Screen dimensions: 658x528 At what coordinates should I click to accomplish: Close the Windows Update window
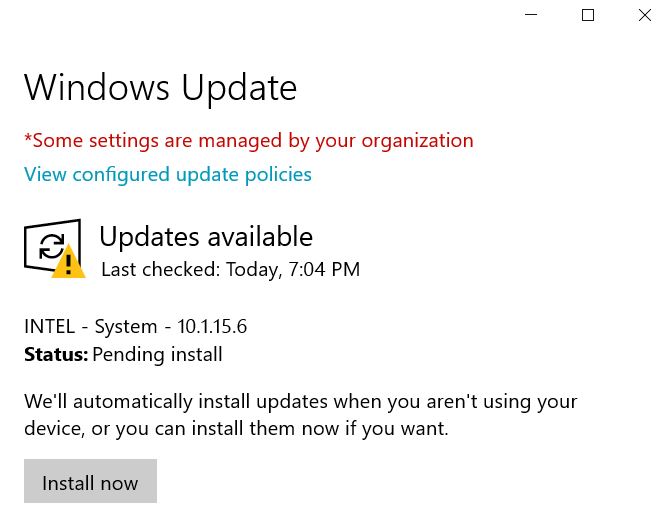point(645,15)
